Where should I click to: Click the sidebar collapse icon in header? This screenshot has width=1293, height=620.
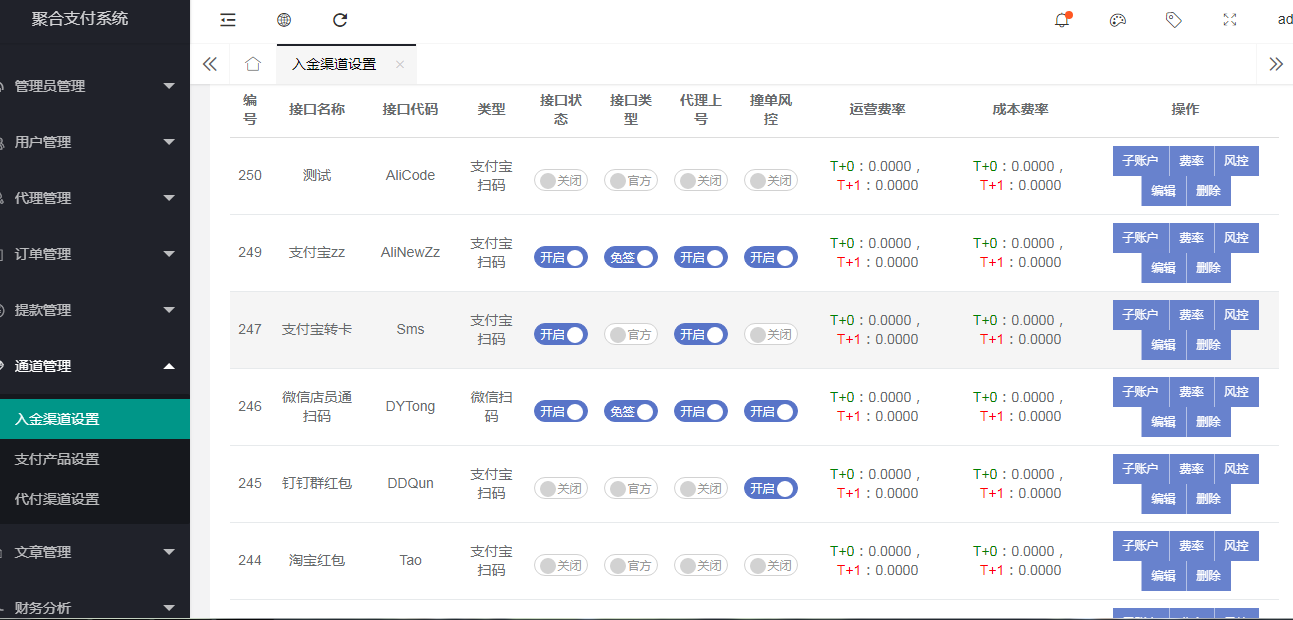pos(228,20)
